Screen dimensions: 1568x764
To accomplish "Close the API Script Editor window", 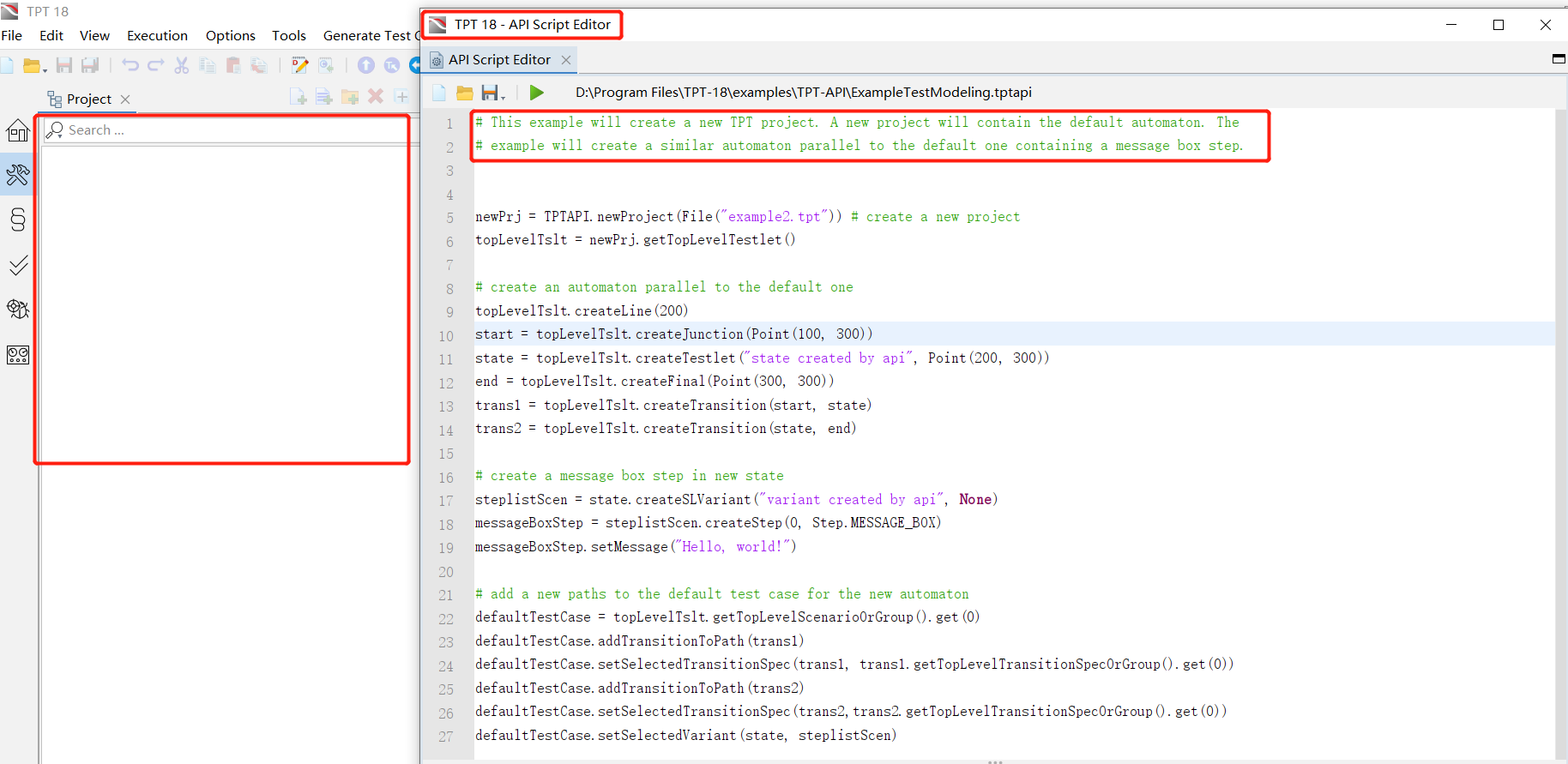I will [1546, 25].
